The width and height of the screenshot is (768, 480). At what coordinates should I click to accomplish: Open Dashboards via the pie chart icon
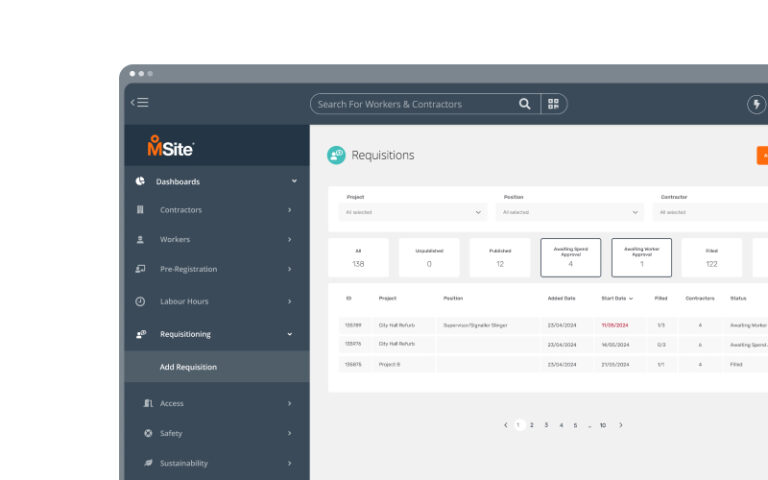pos(140,181)
